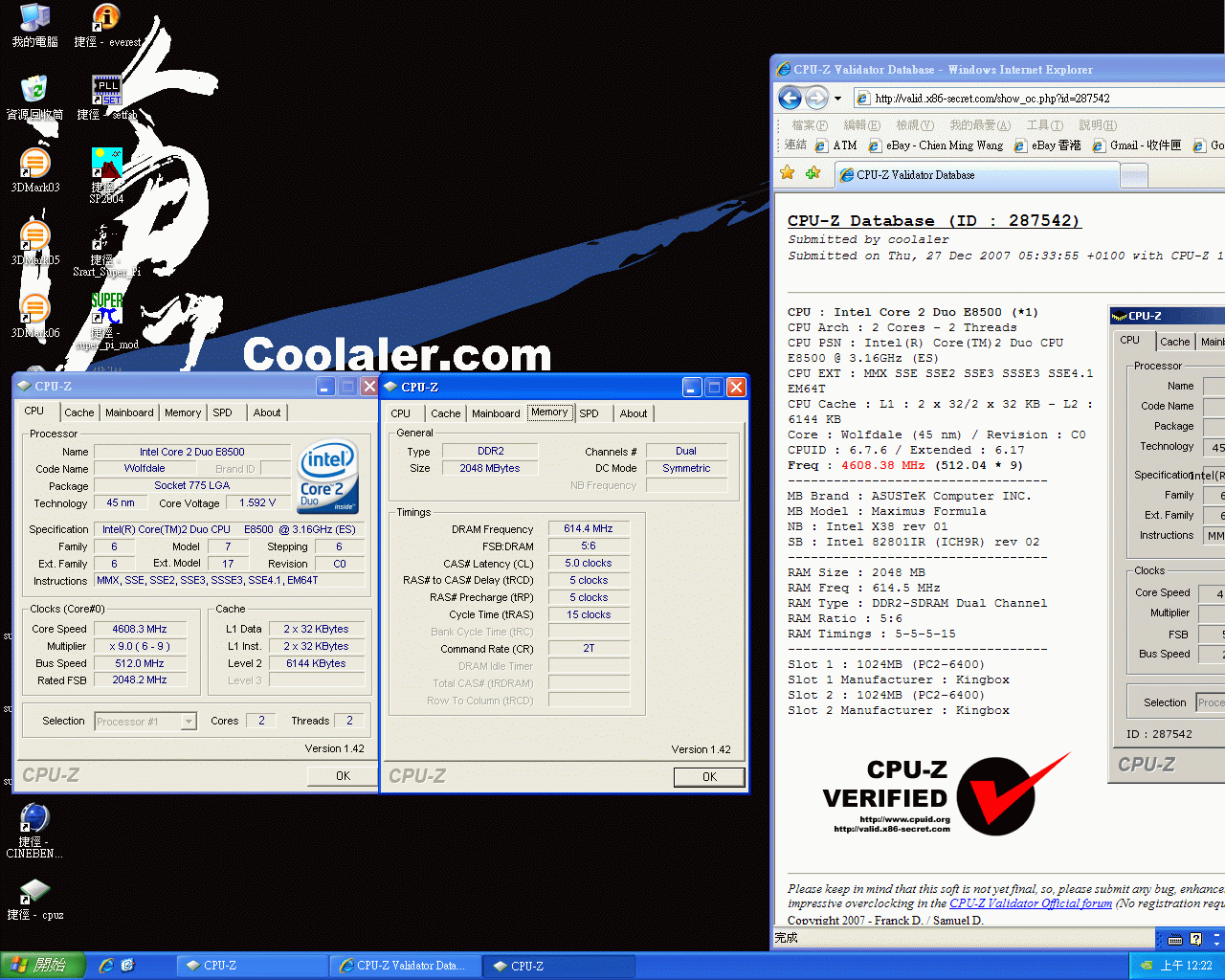Screen dimensions: 1225x980
Task: Open the Selection 'Processor #1' combo box
Action: [x=145, y=722]
